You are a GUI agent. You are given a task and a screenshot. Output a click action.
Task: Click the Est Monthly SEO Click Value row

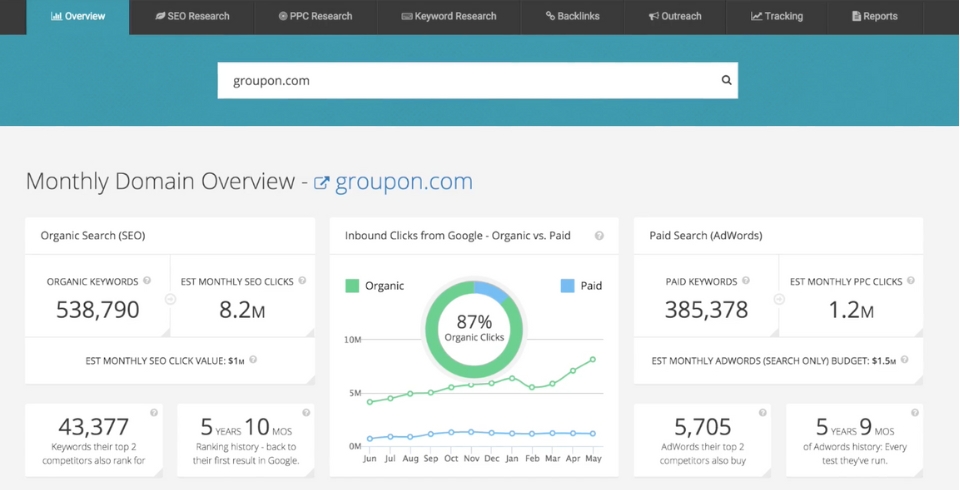[170, 361]
